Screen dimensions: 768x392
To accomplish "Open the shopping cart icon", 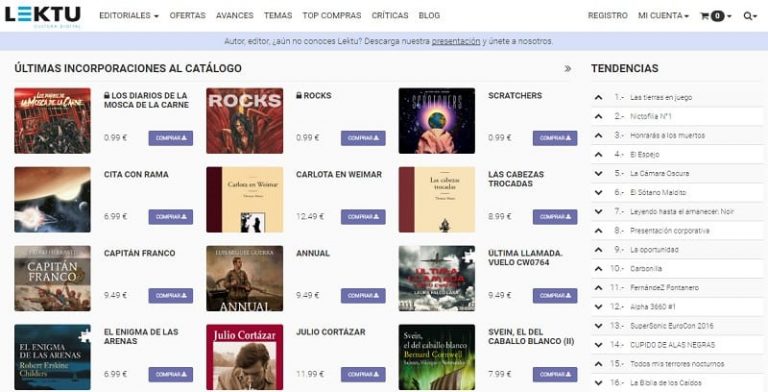I will click(x=705, y=16).
